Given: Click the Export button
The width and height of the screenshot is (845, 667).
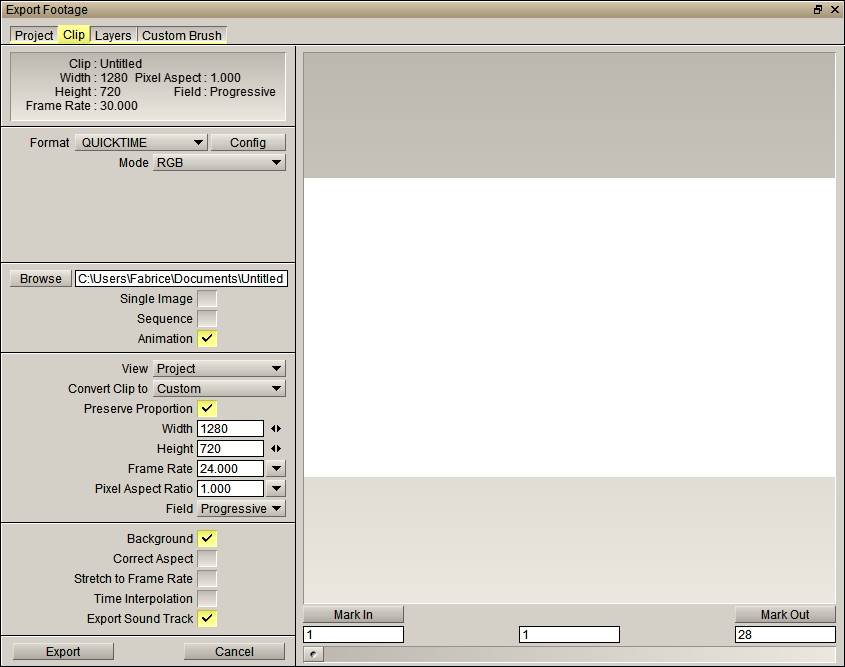Looking at the screenshot, I should 63,652.
